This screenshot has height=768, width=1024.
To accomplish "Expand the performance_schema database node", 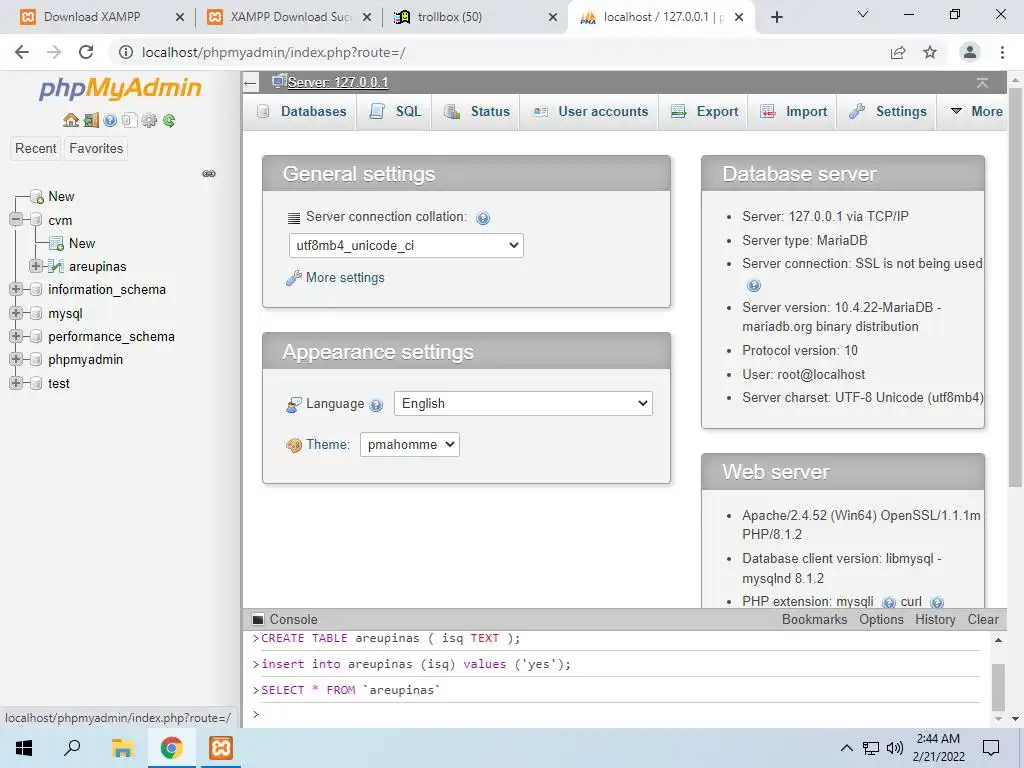I will click(16, 336).
